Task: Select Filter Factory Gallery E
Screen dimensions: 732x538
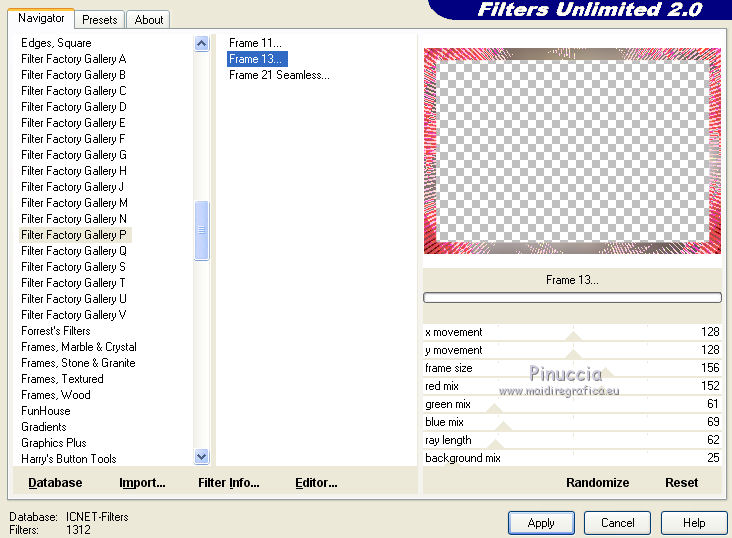Action: 73,123
